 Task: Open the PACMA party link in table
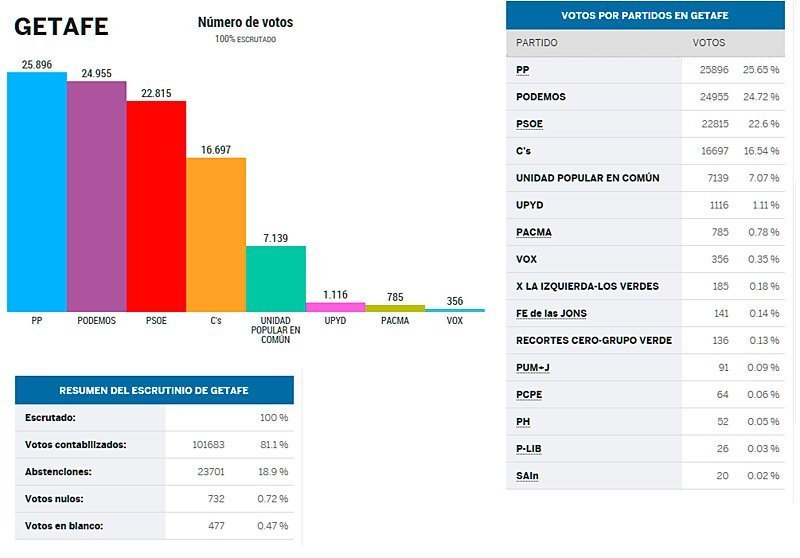(x=534, y=232)
